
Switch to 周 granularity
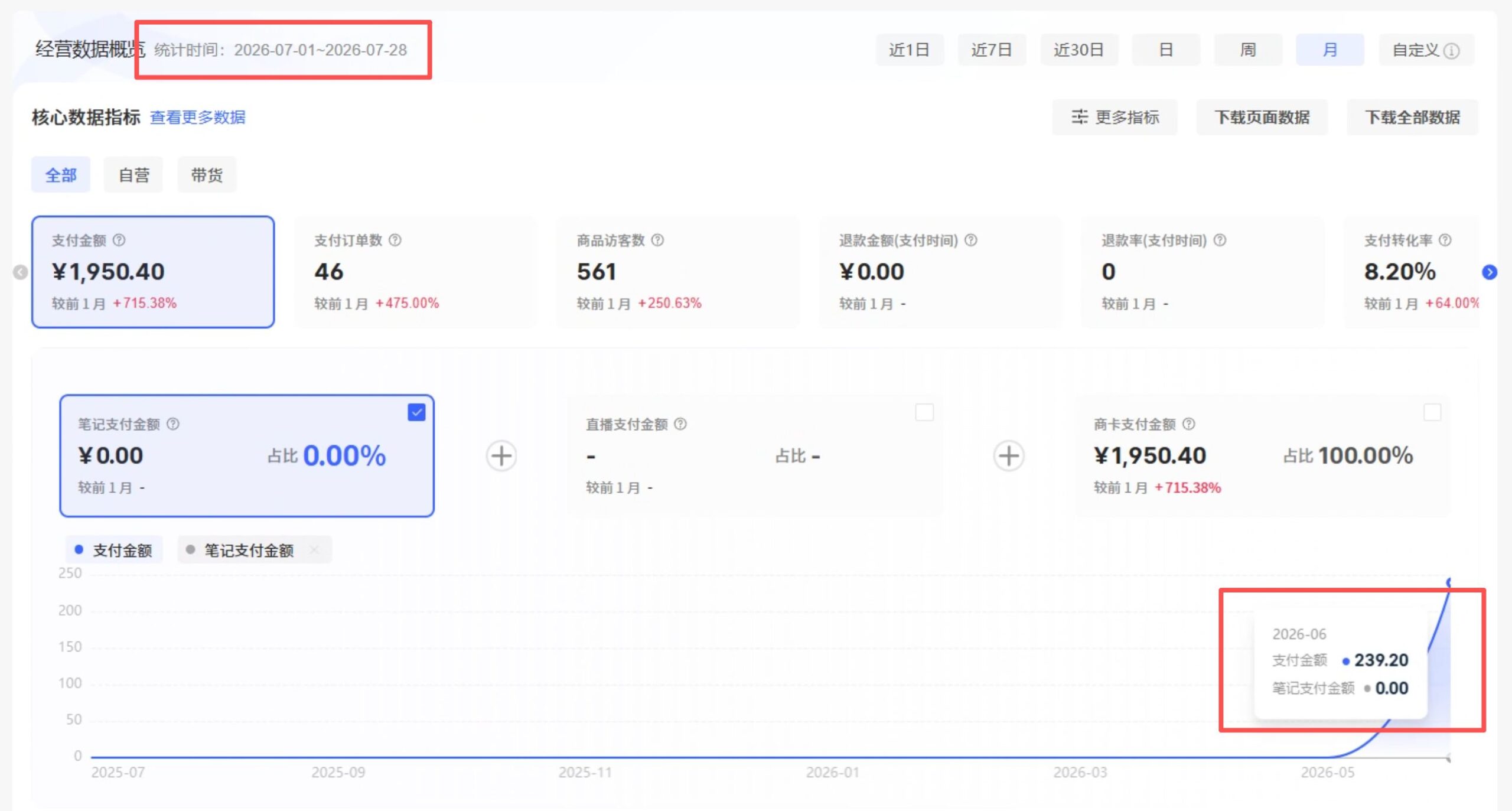point(1248,50)
